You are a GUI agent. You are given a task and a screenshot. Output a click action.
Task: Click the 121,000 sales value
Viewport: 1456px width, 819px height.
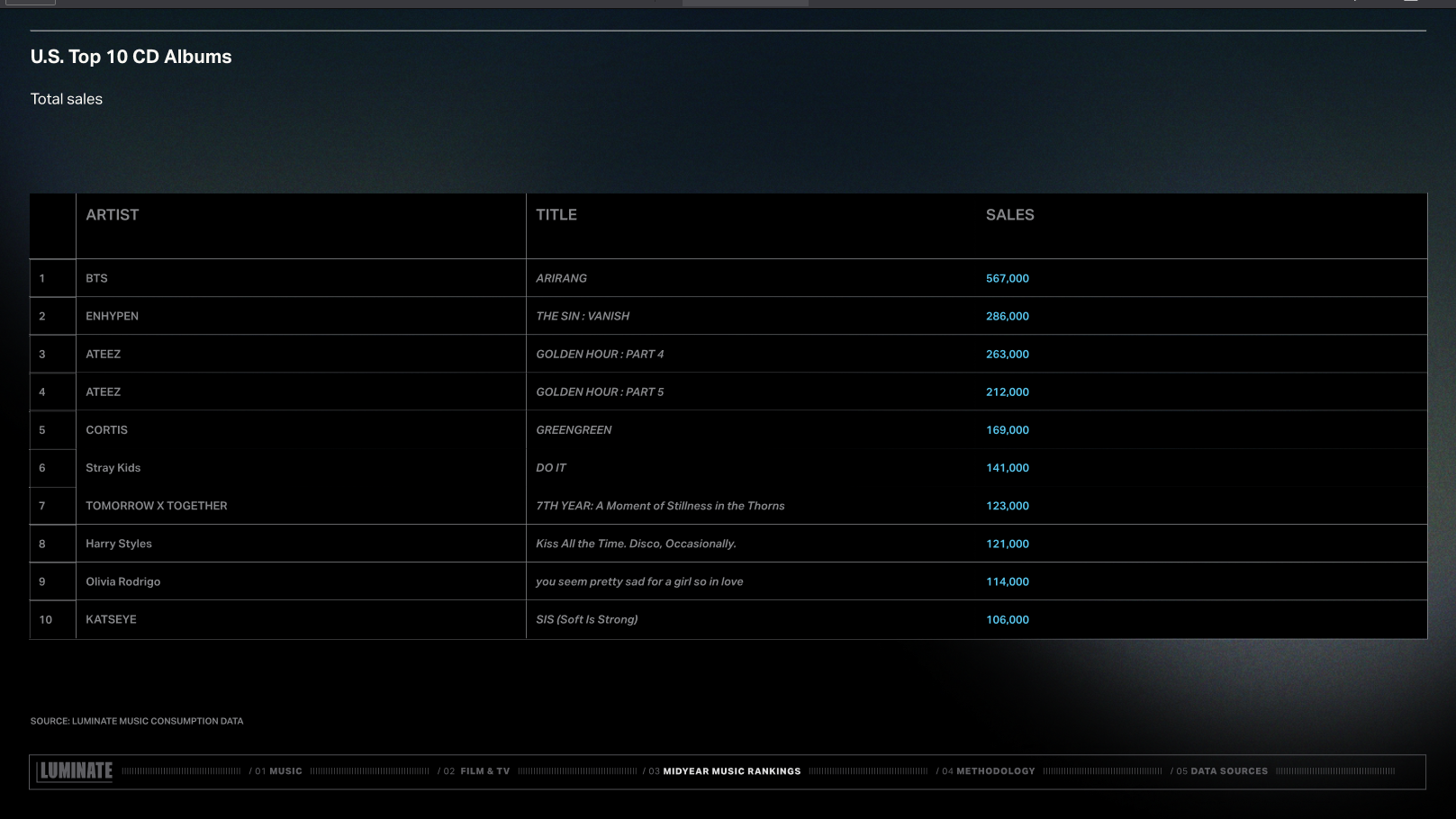click(1007, 544)
